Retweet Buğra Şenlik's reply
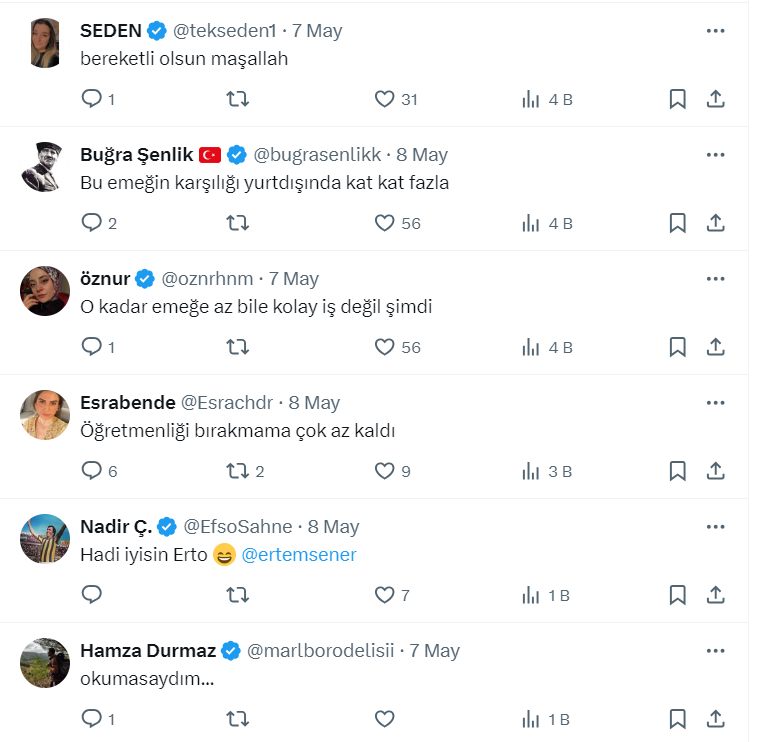This screenshot has width=769, height=742. click(238, 223)
